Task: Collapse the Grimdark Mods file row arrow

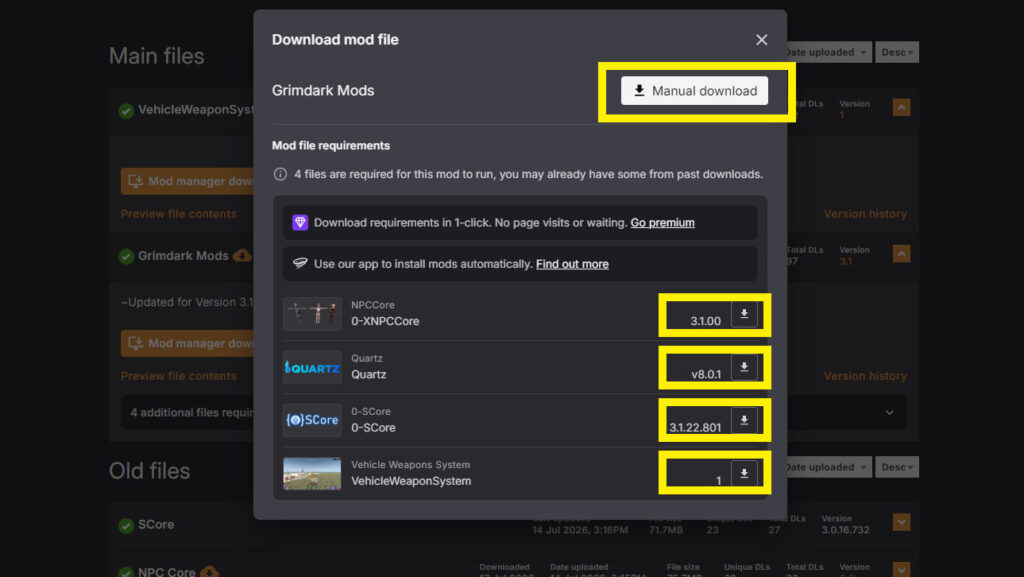Action: (x=901, y=253)
